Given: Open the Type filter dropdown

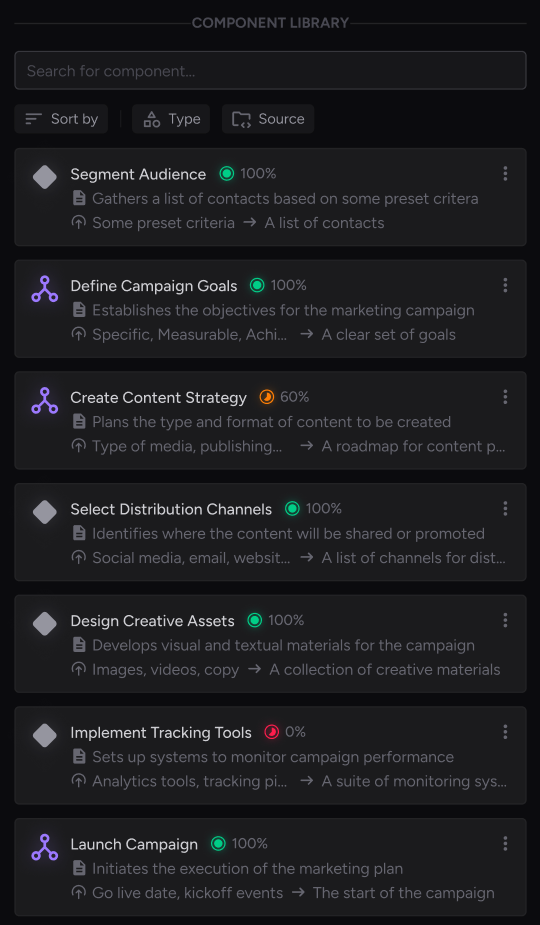Looking at the screenshot, I should (171, 119).
